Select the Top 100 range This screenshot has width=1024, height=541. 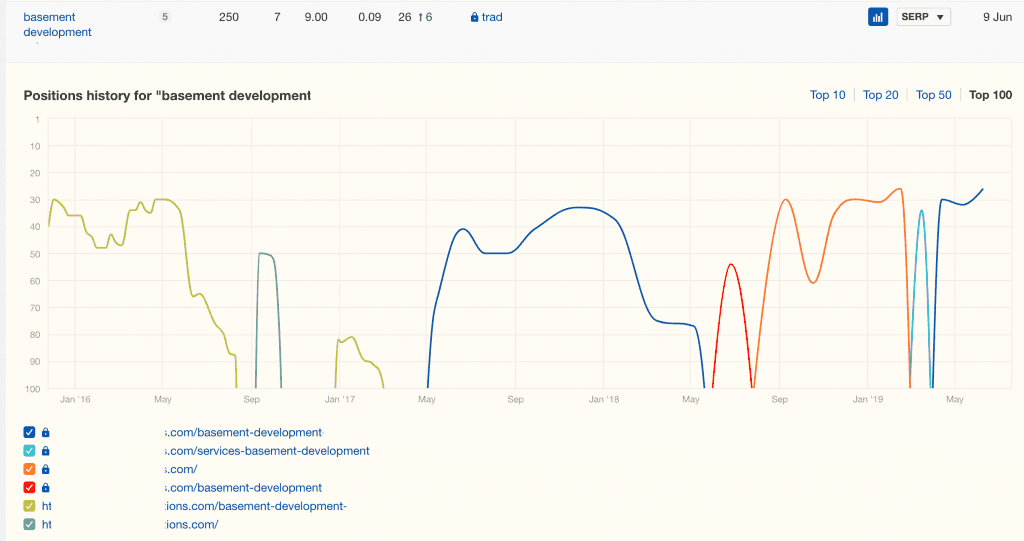coord(990,95)
